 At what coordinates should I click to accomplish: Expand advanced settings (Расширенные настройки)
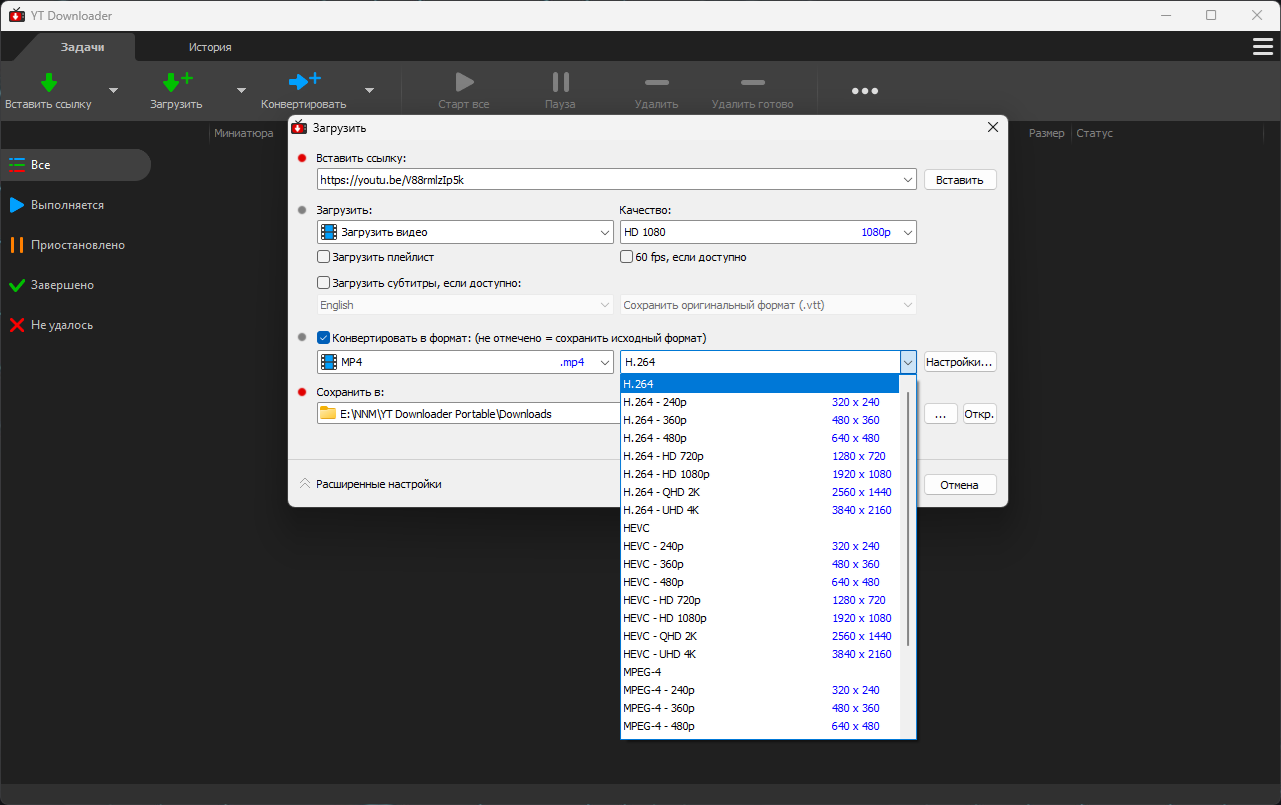point(370,484)
